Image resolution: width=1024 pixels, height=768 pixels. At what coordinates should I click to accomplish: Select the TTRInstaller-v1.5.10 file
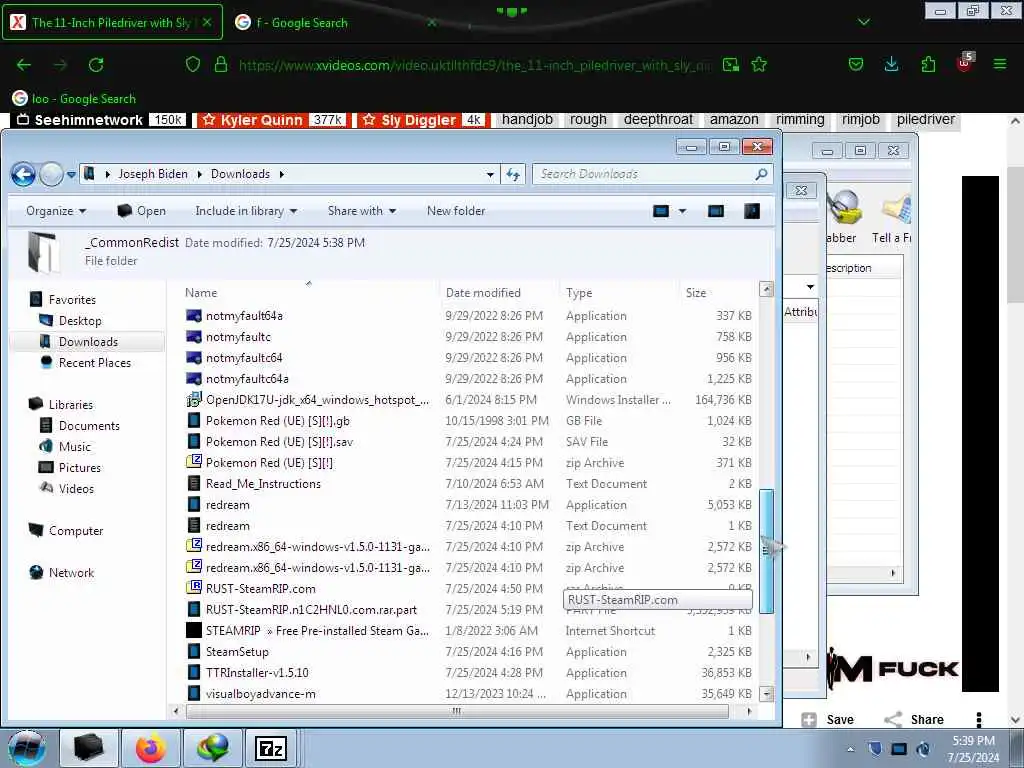(x=257, y=673)
